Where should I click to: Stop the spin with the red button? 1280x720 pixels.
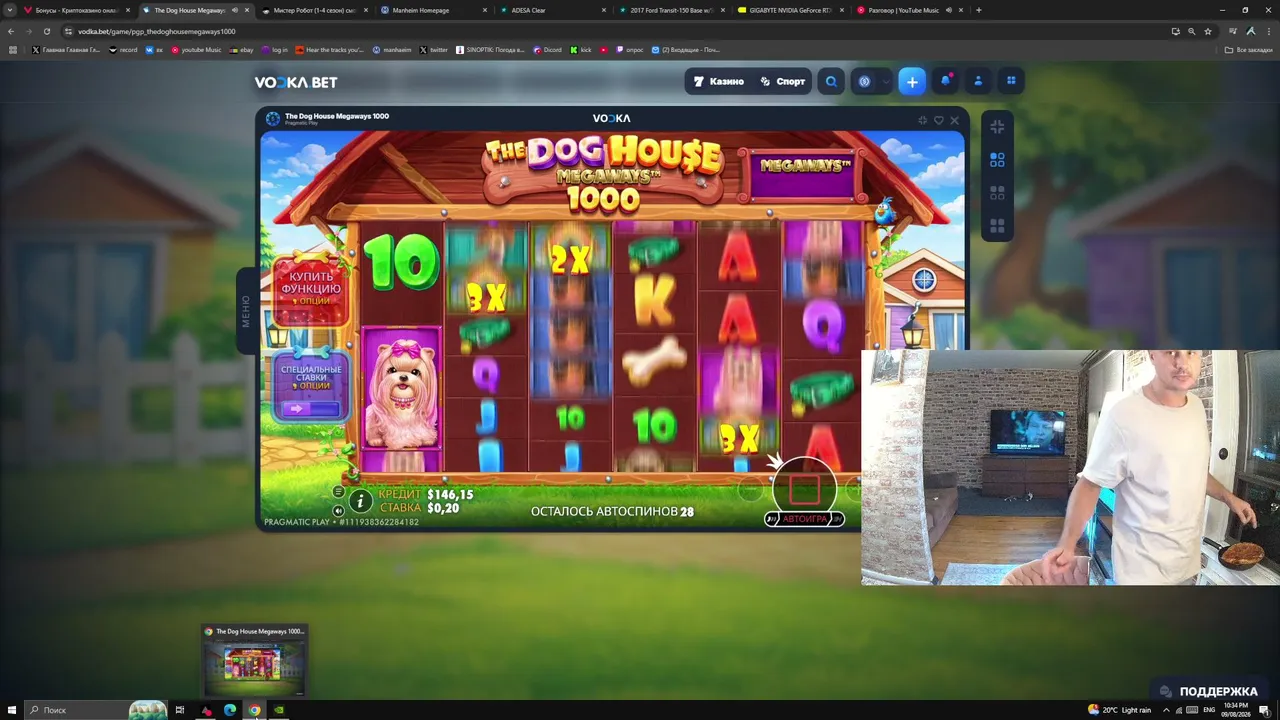(805, 488)
